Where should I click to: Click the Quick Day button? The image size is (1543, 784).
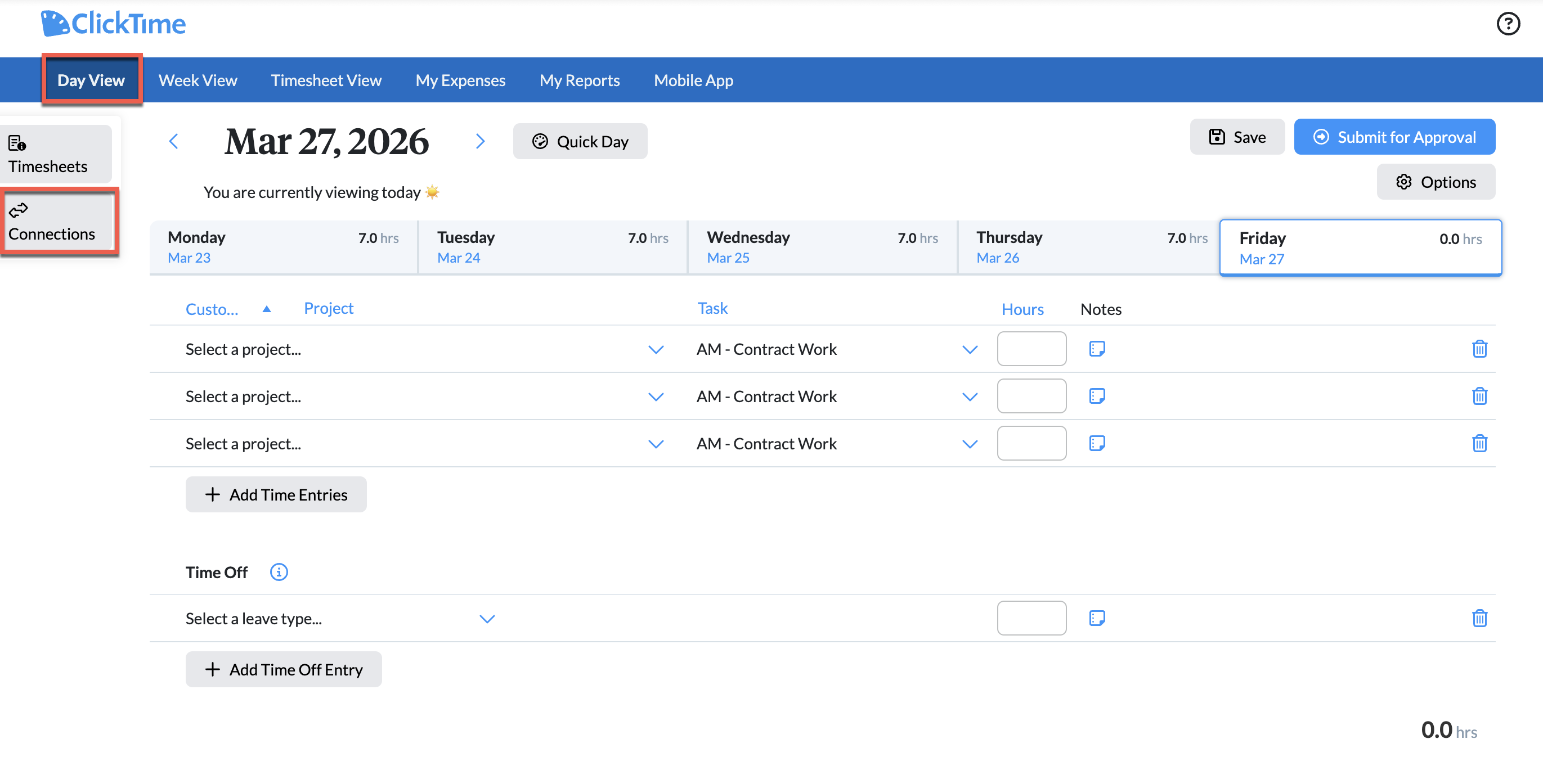[580, 141]
